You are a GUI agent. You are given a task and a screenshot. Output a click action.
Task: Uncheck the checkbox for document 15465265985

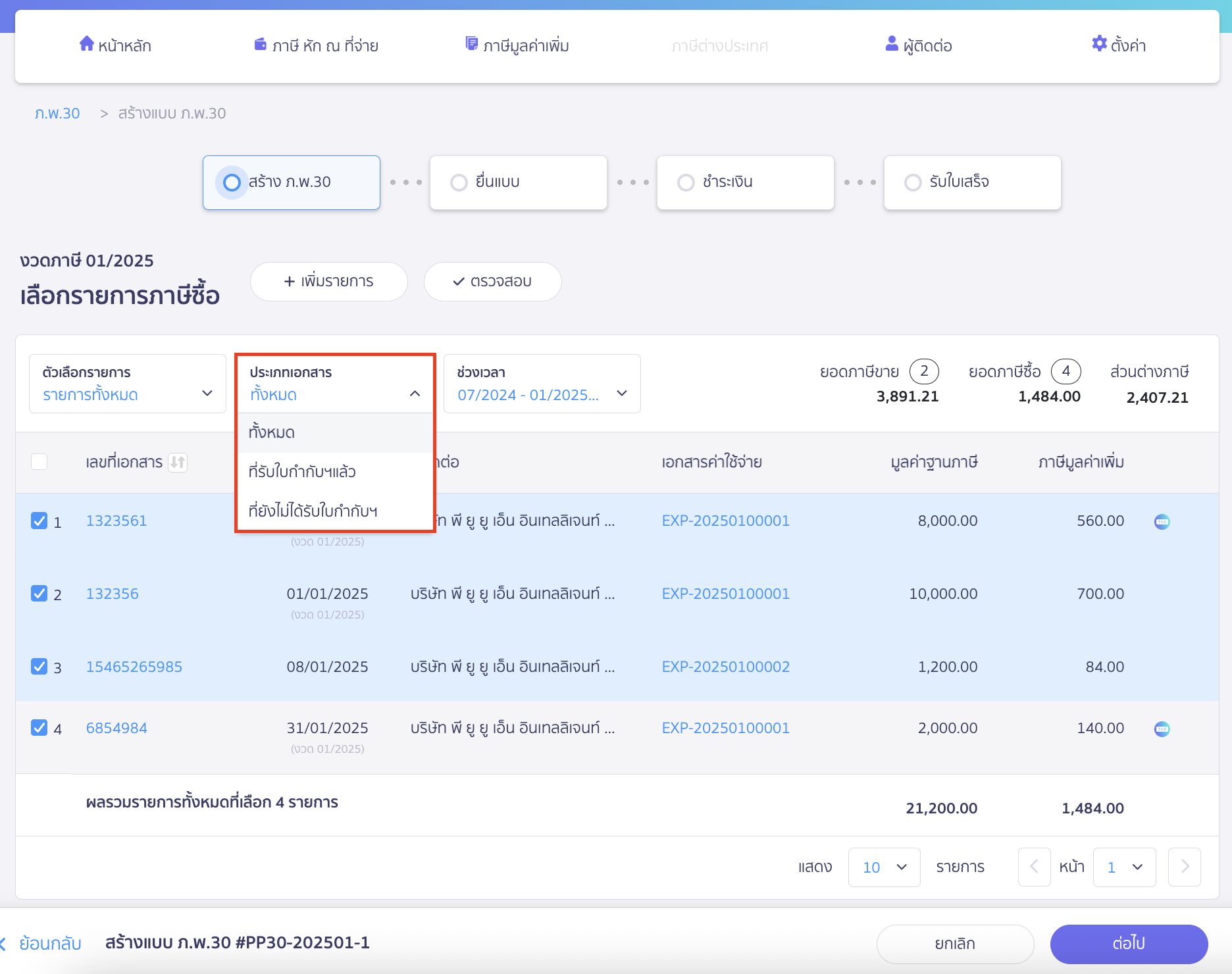(39, 667)
